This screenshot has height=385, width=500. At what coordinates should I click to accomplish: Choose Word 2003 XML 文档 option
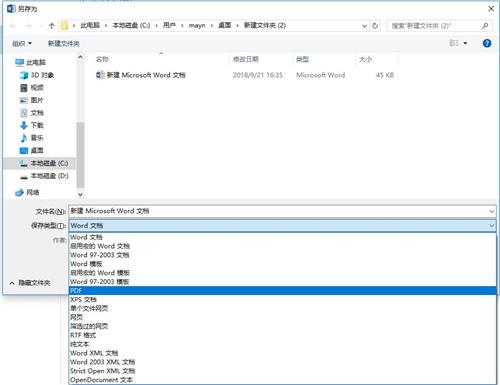tap(282, 362)
